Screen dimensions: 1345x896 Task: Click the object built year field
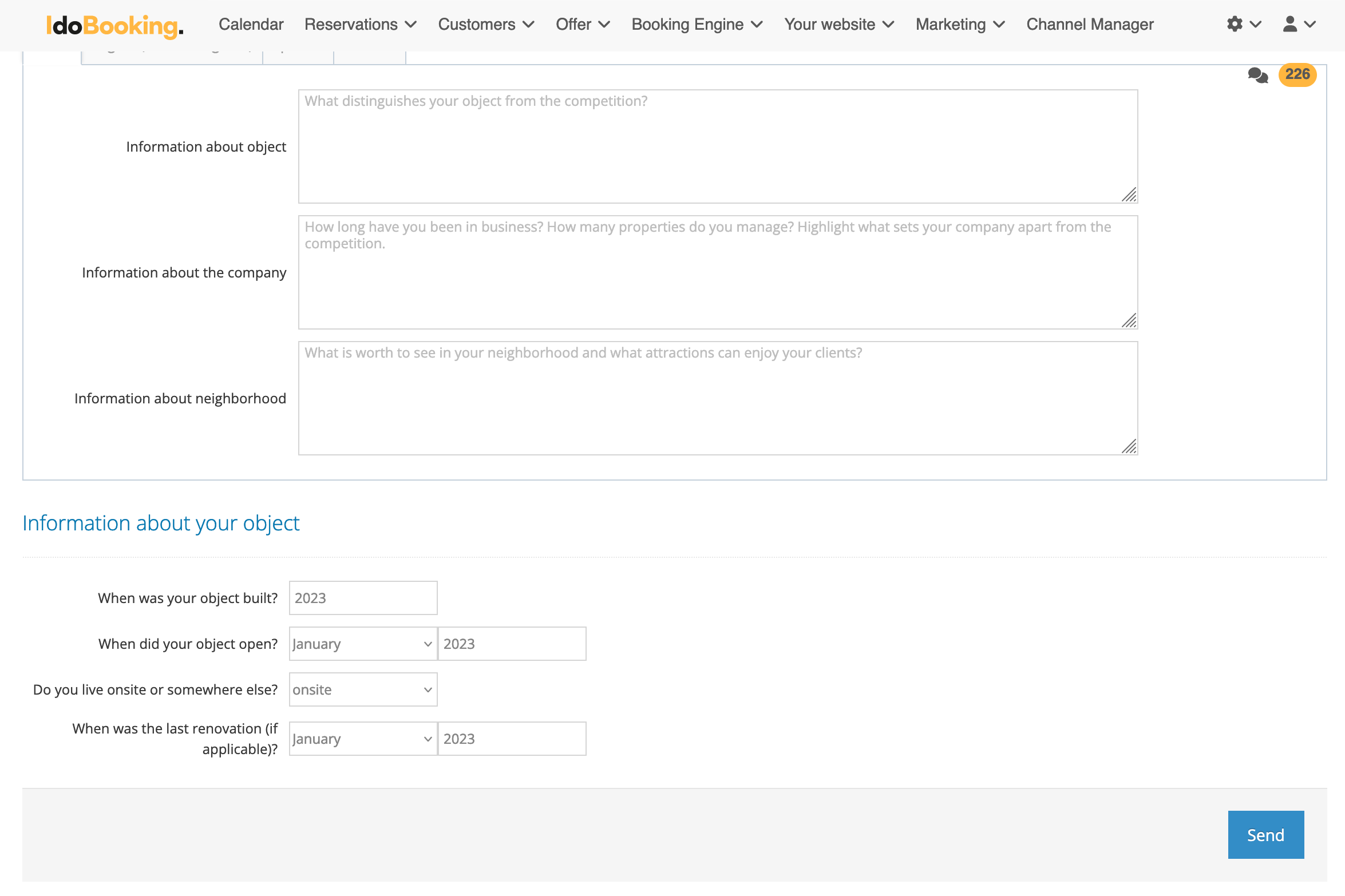pyautogui.click(x=363, y=598)
